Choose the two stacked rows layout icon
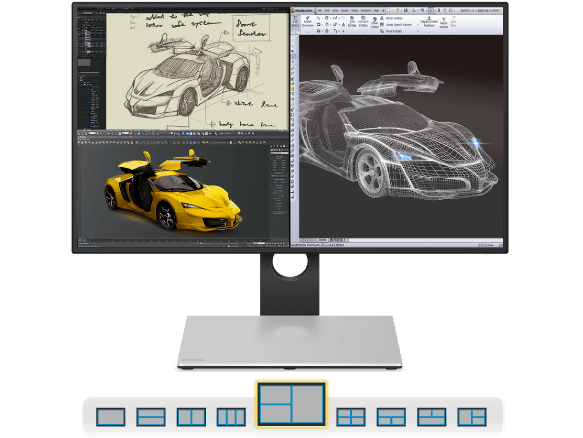 (151, 416)
